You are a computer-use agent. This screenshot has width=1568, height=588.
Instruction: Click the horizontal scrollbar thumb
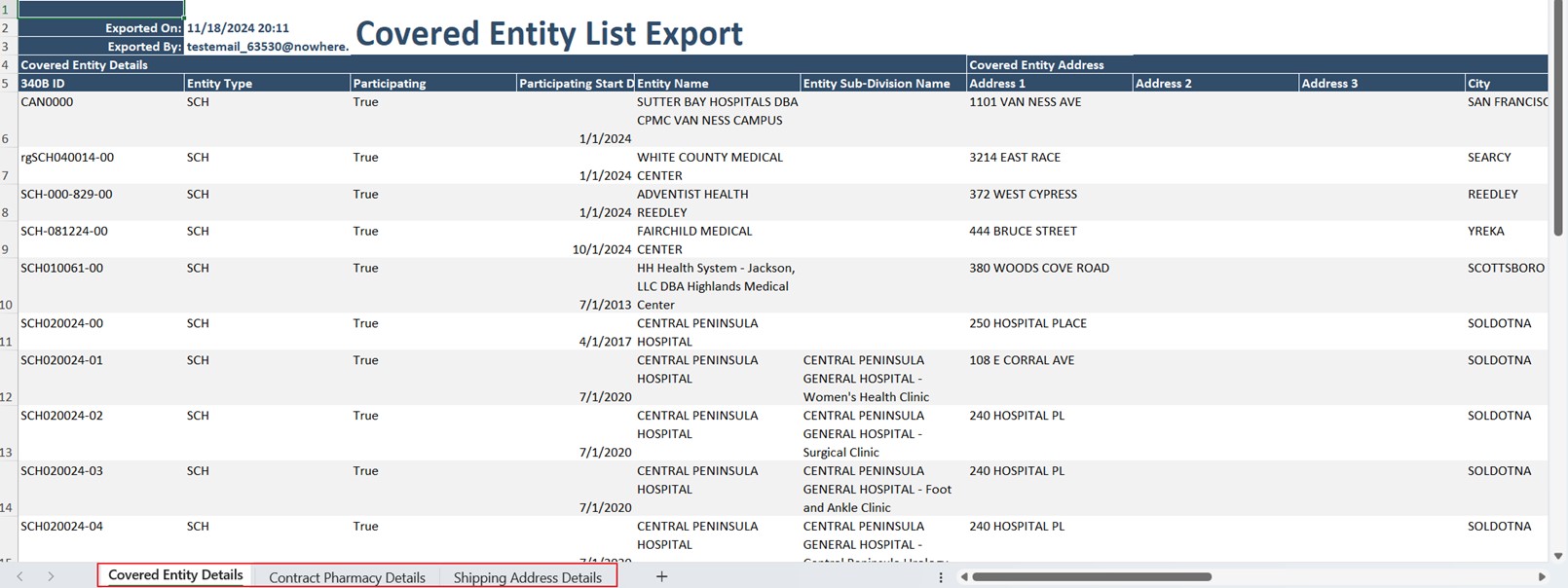tap(1091, 576)
